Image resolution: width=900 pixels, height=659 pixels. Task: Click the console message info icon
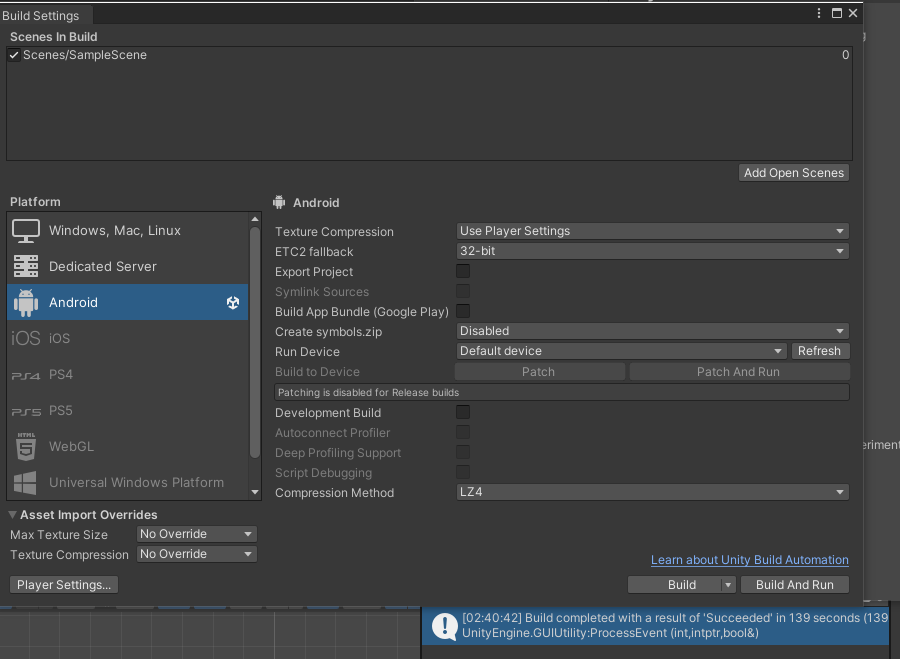point(444,626)
